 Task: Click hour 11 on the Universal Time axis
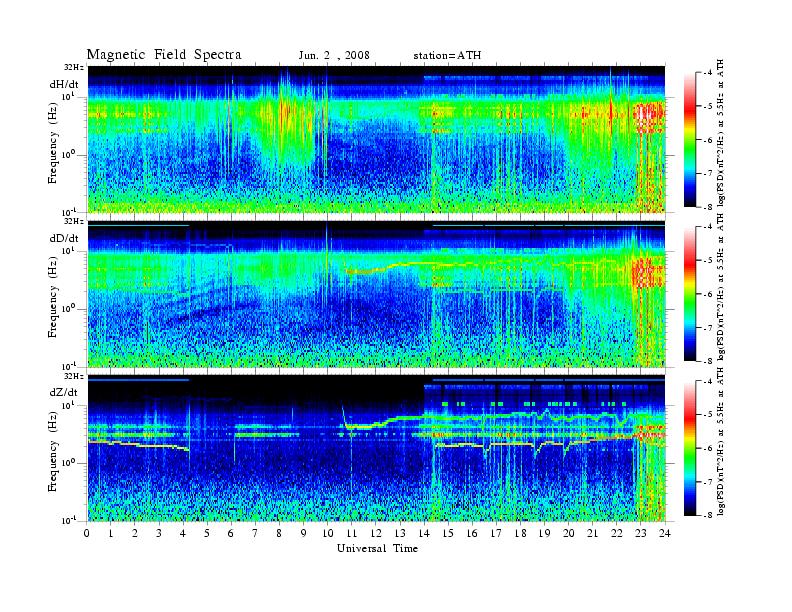(352, 533)
